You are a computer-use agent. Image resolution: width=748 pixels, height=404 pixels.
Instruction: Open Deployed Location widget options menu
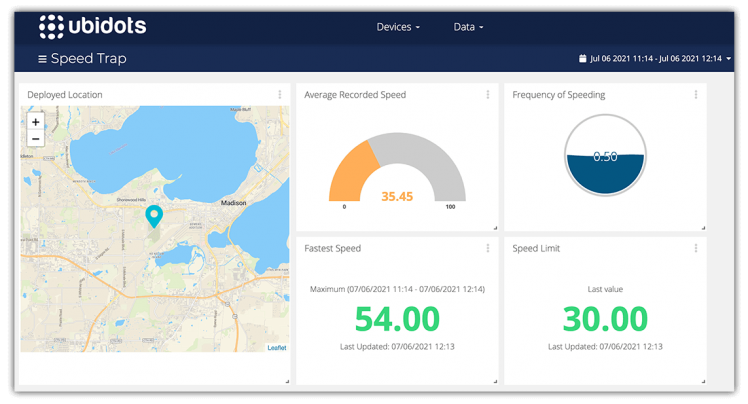point(280,95)
